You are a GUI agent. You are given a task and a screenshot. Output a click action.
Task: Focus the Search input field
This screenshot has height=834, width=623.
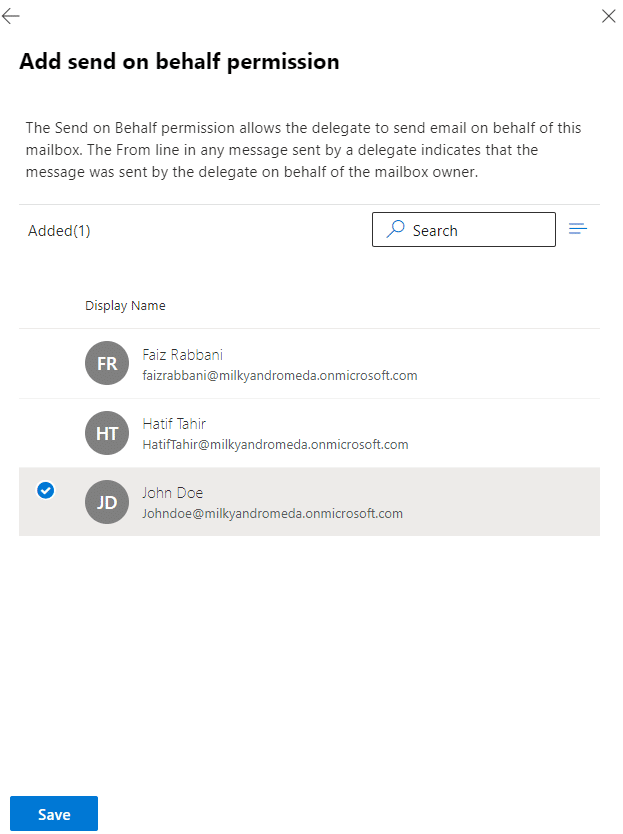click(x=464, y=230)
